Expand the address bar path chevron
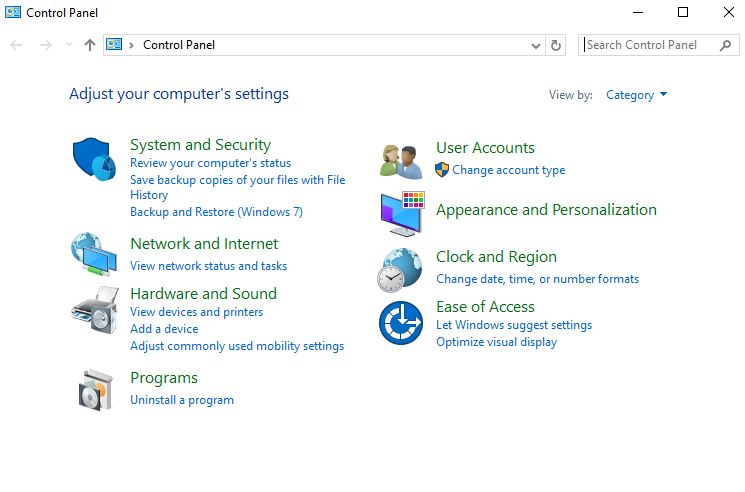This screenshot has height=492, width=745. 132,45
